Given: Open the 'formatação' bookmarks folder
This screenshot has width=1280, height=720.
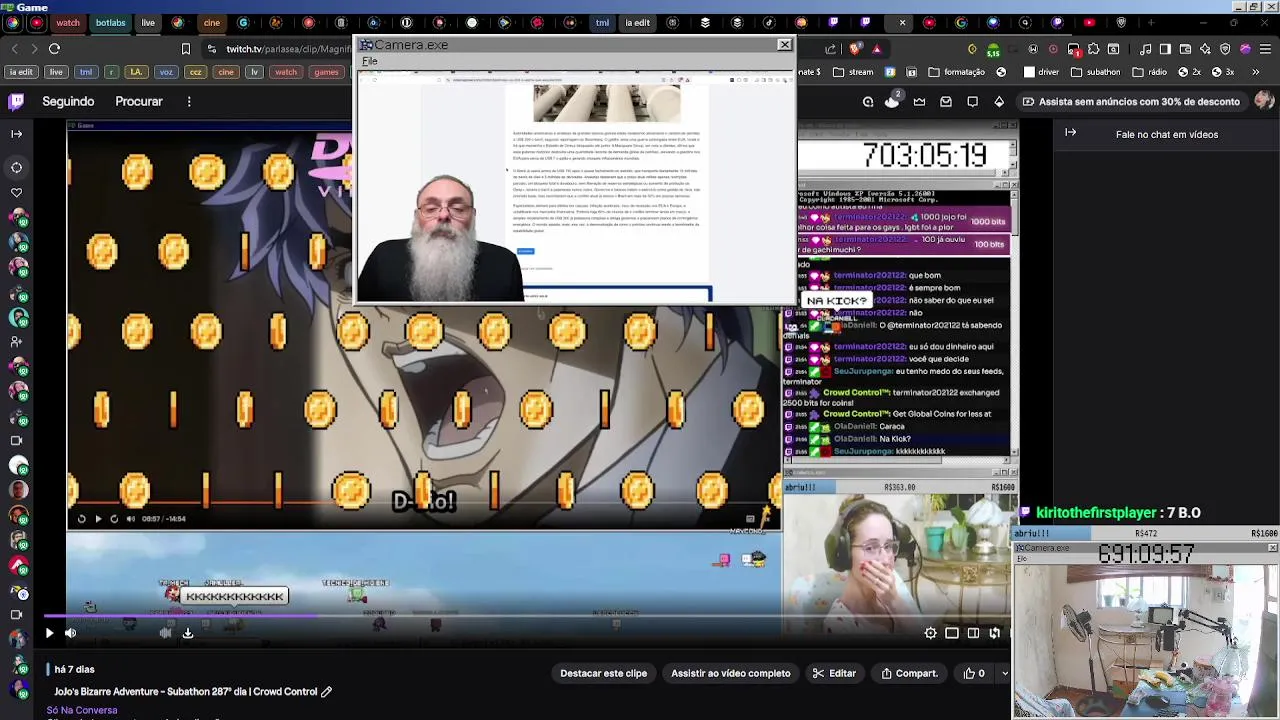Looking at the screenshot, I should tap(957, 72).
